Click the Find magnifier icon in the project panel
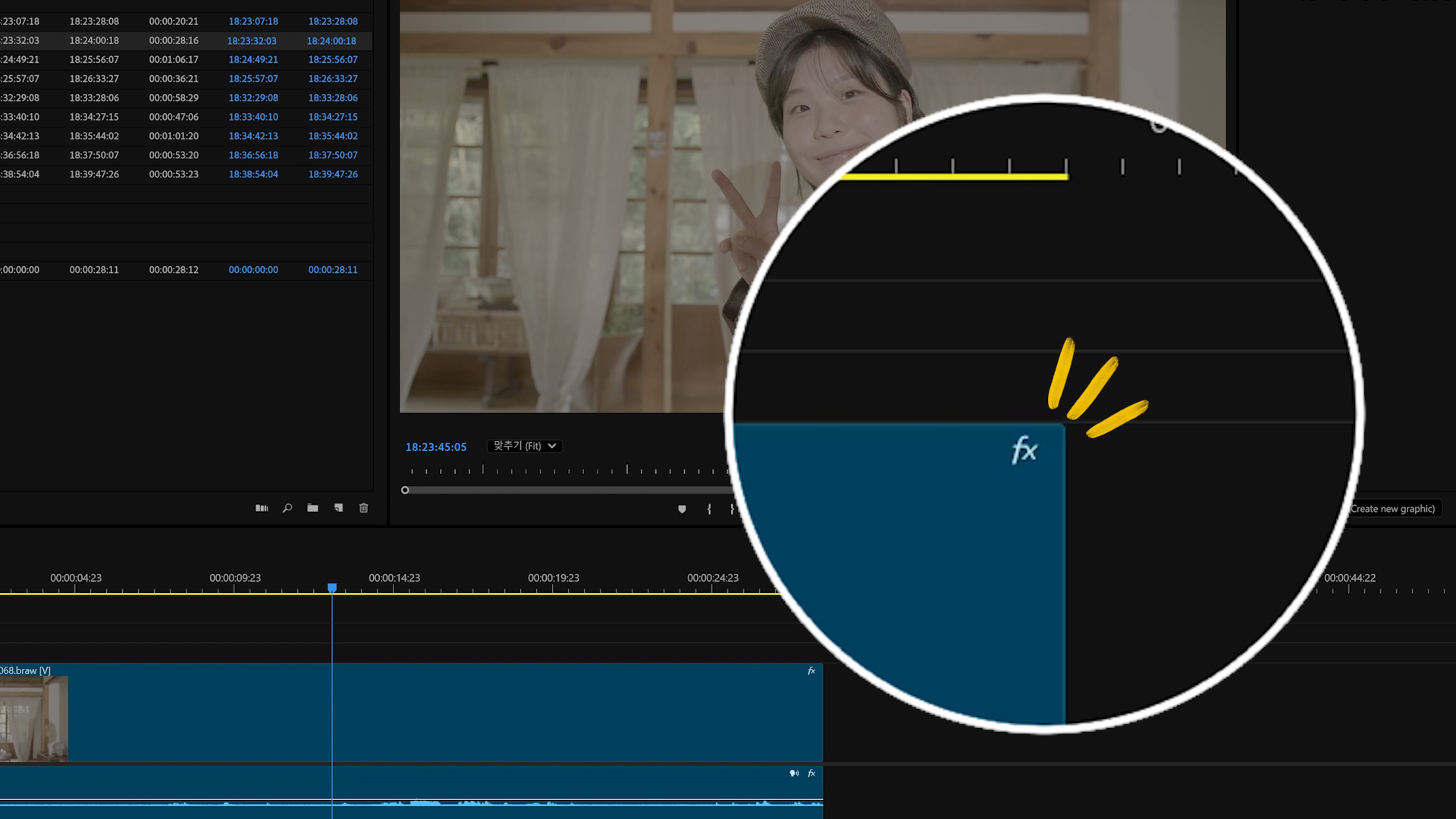 [x=287, y=508]
